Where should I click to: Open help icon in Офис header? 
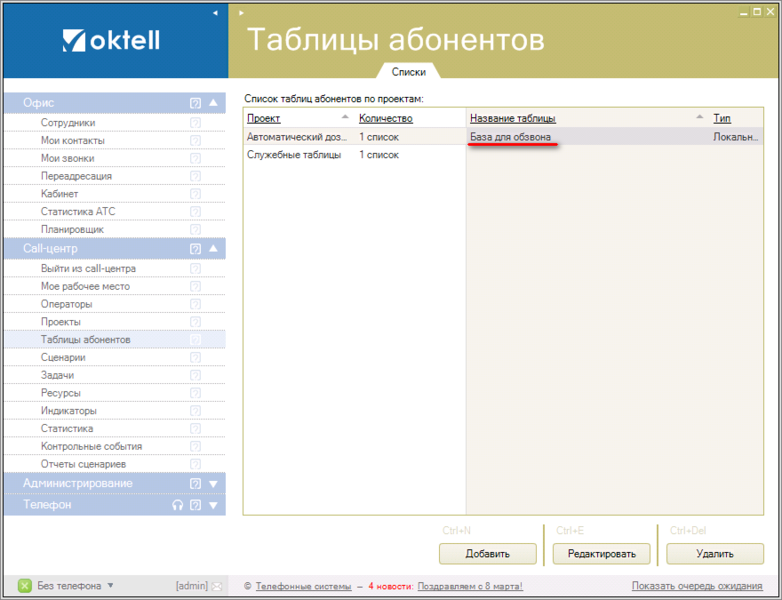point(196,103)
